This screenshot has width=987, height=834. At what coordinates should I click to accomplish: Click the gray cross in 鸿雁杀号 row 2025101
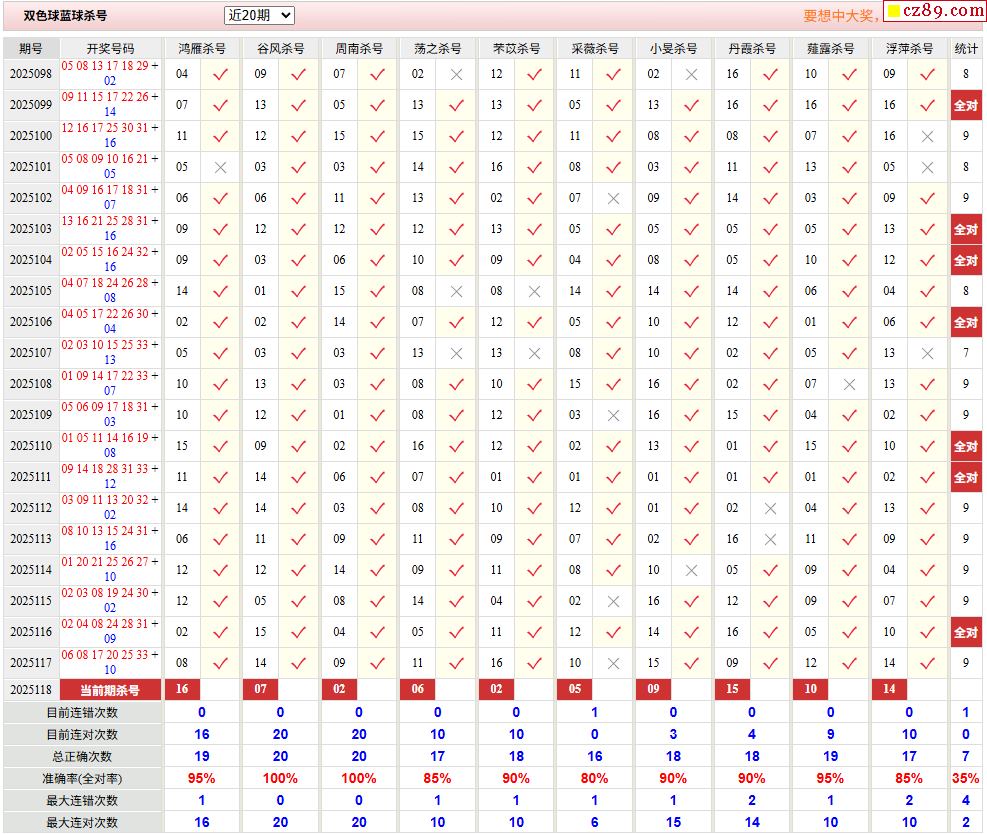click(x=221, y=167)
